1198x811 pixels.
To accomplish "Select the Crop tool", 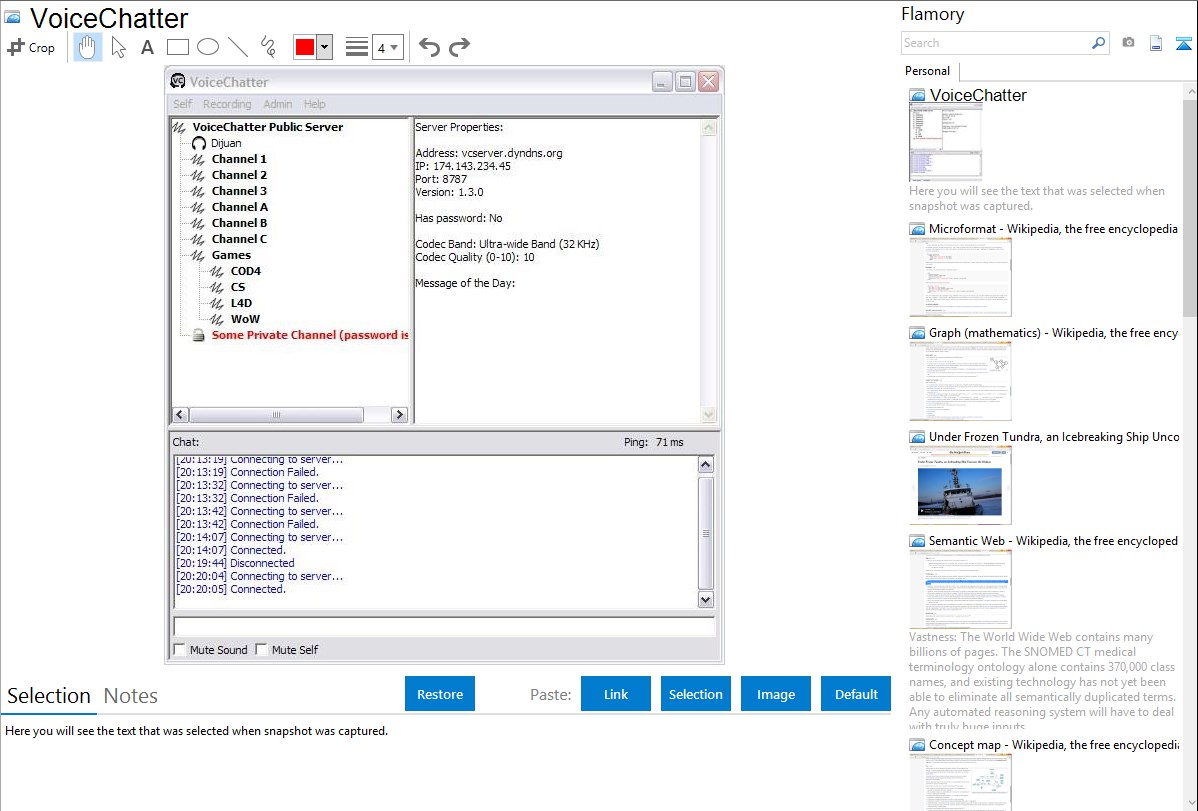I will click(31, 47).
